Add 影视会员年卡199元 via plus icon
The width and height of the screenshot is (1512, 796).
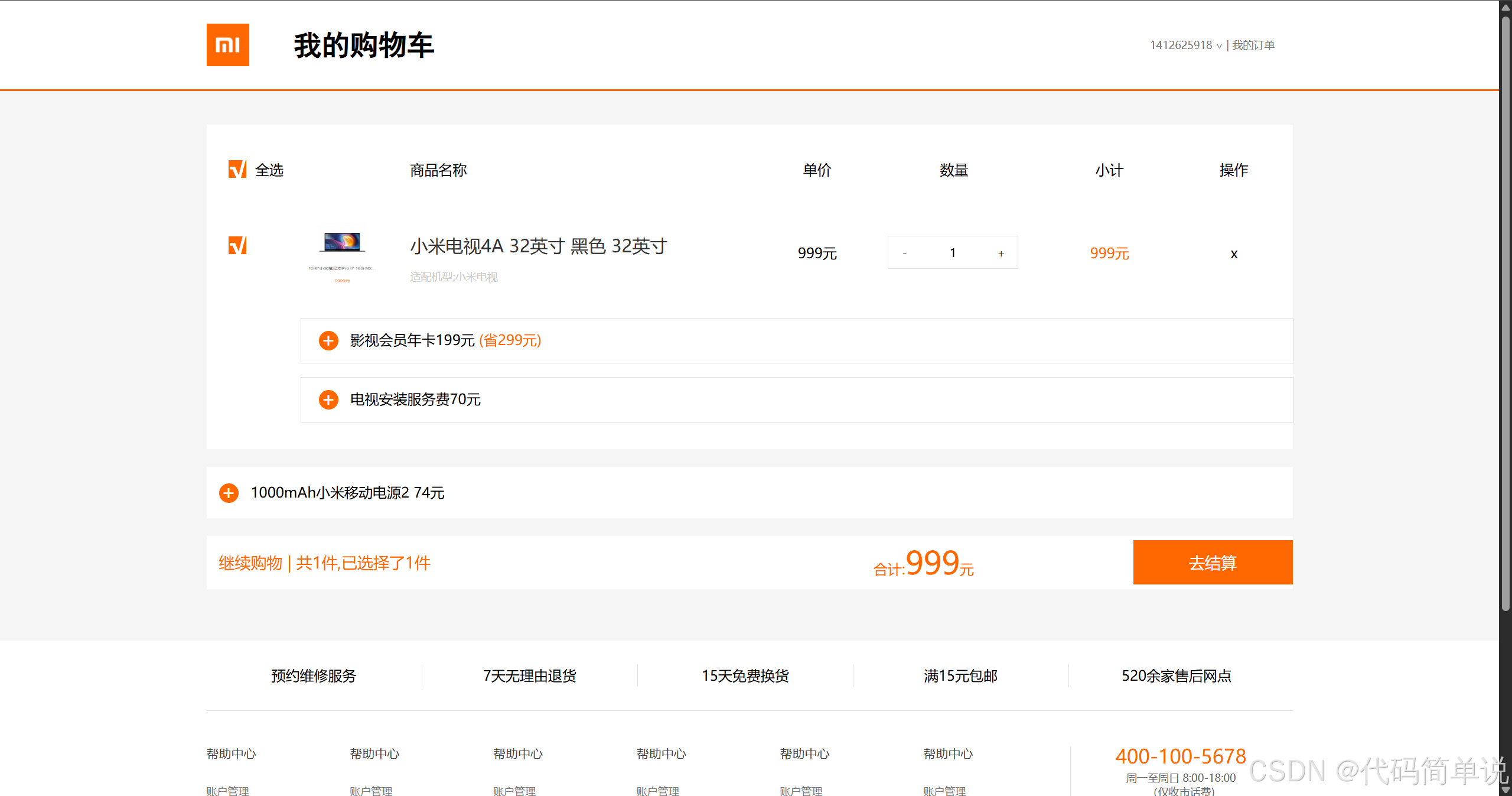(328, 340)
